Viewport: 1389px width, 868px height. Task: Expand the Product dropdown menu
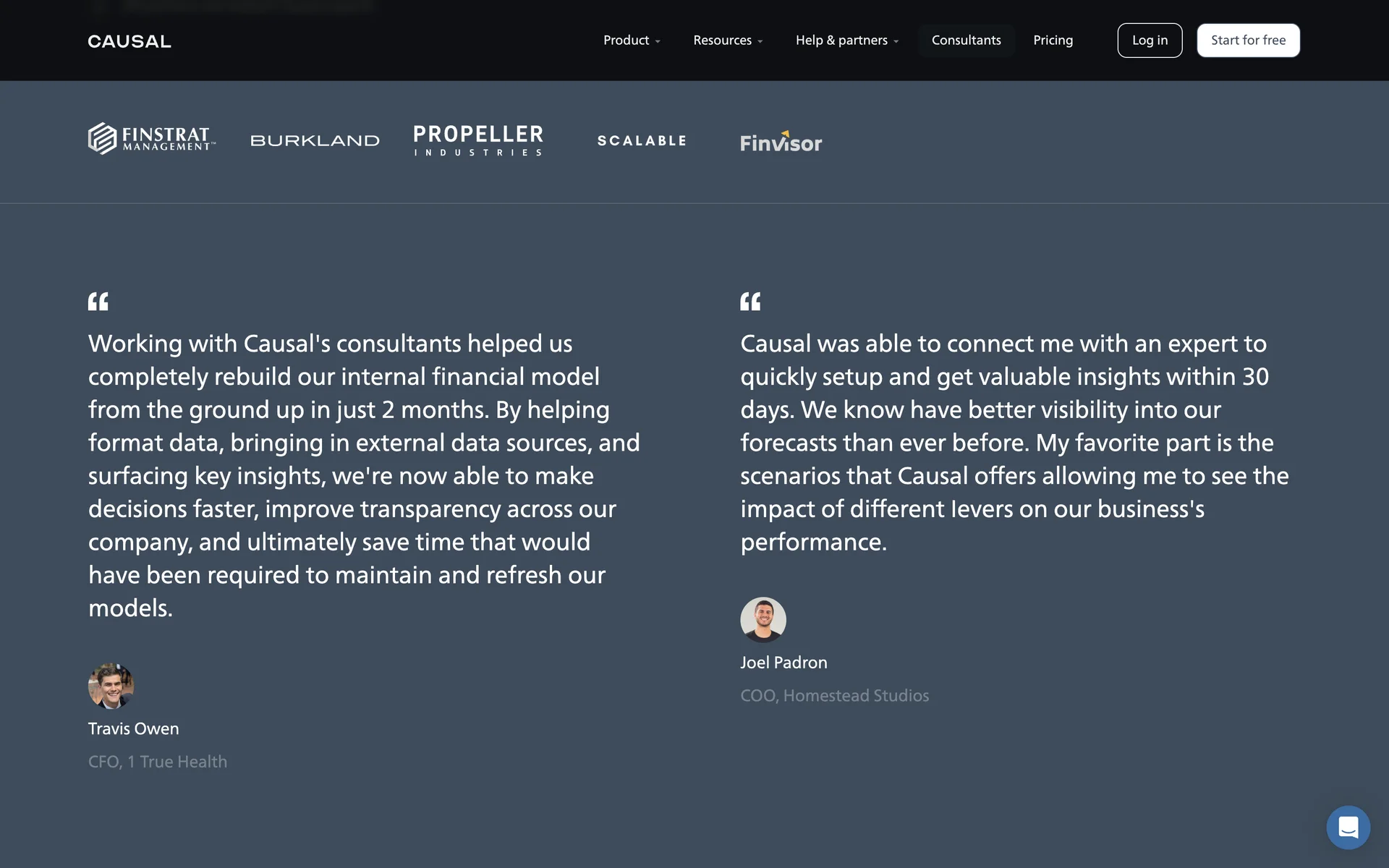click(632, 41)
